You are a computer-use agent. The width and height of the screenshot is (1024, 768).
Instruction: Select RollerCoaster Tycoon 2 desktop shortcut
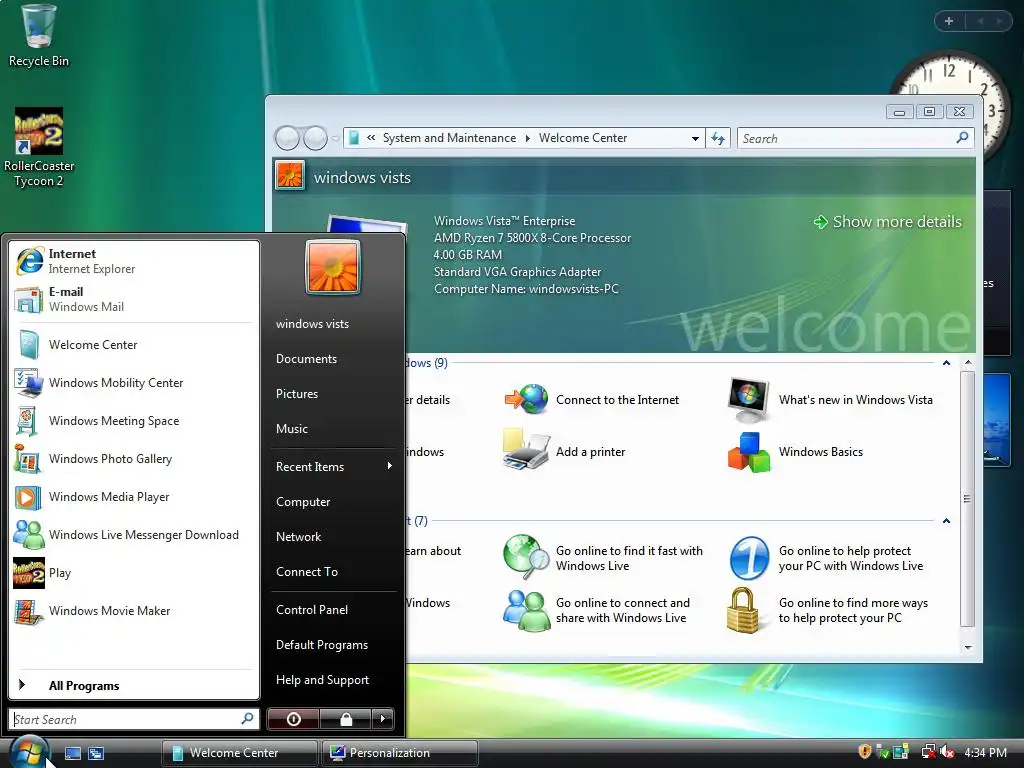click(39, 148)
